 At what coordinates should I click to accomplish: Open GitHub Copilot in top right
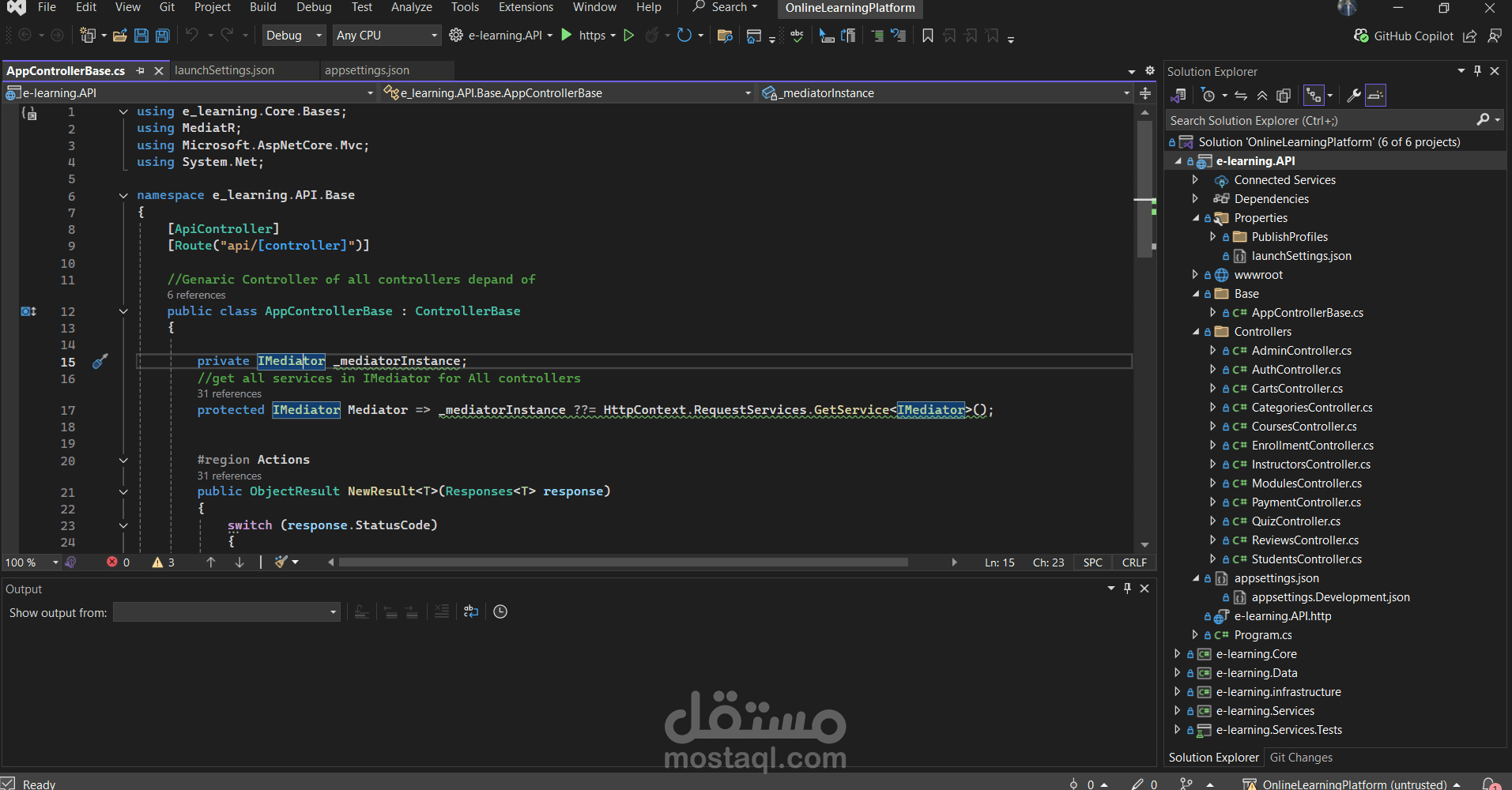[1404, 36]
